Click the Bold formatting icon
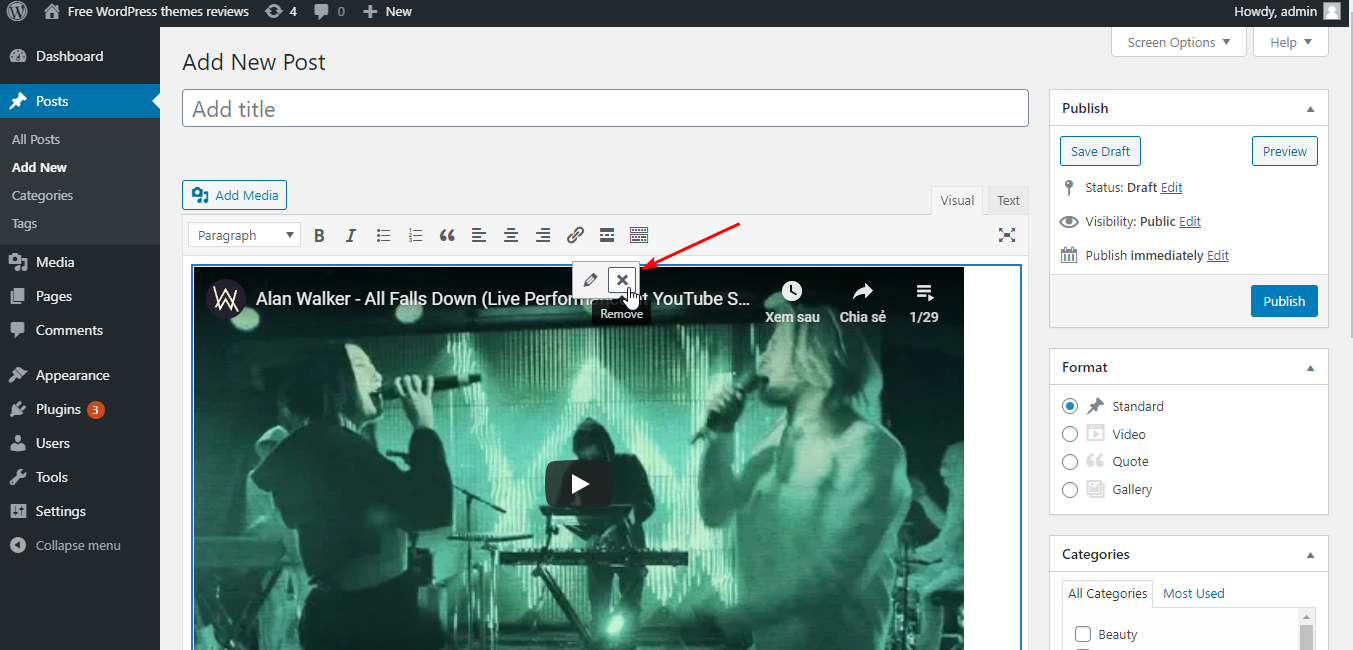Screen dimensions: 1353x650 coord(319,236)
